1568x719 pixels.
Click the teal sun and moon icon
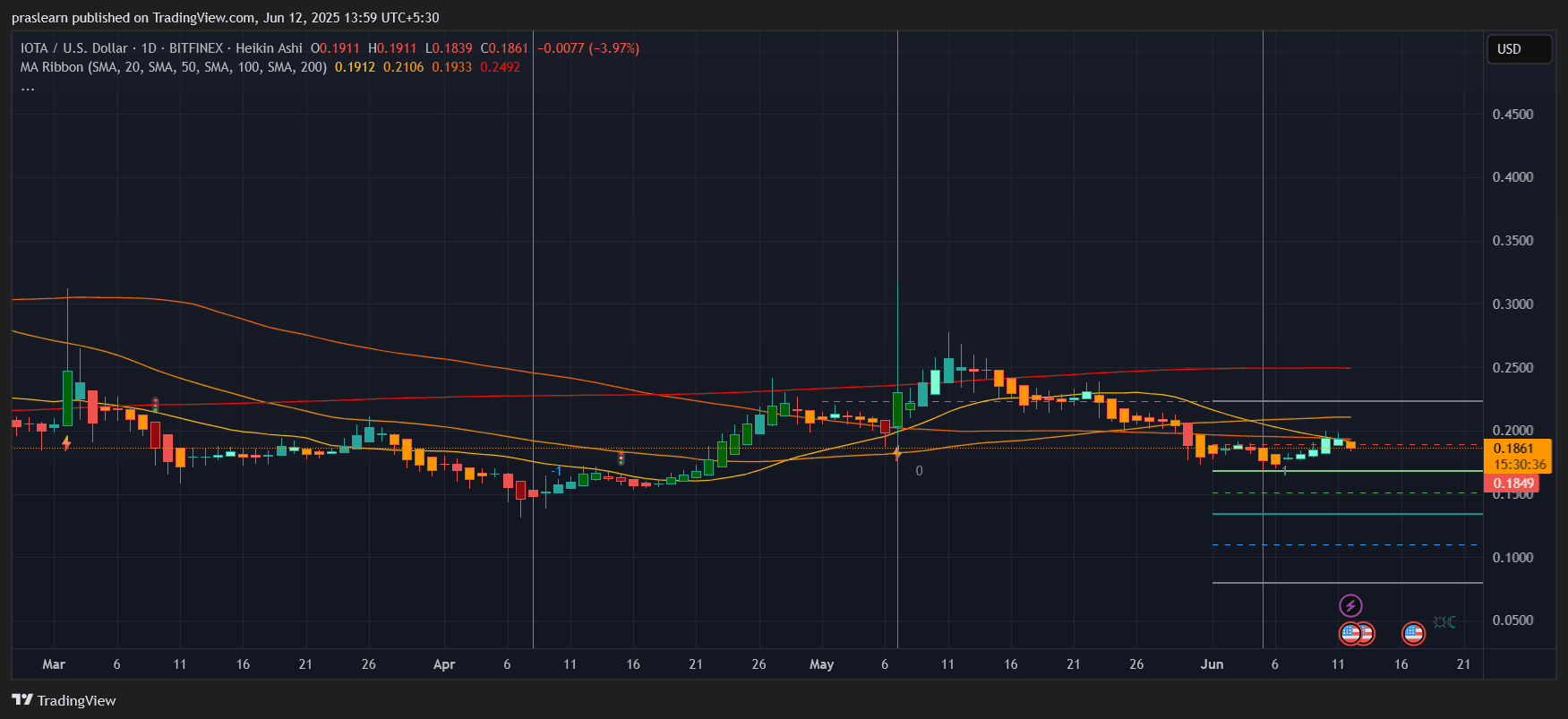[1444, 622]
